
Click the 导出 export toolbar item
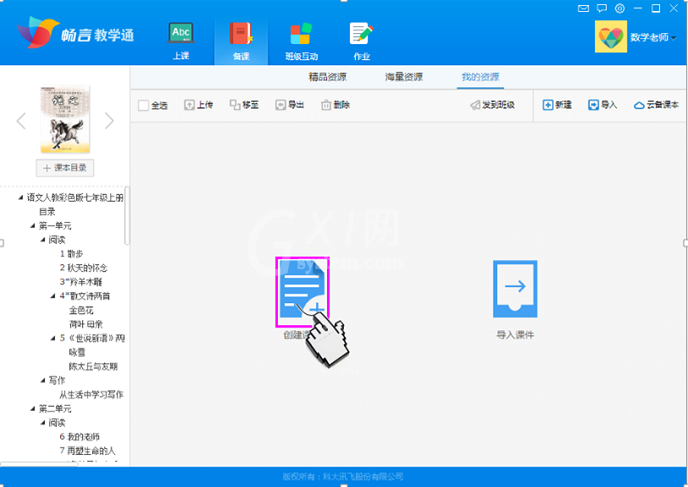290,105
